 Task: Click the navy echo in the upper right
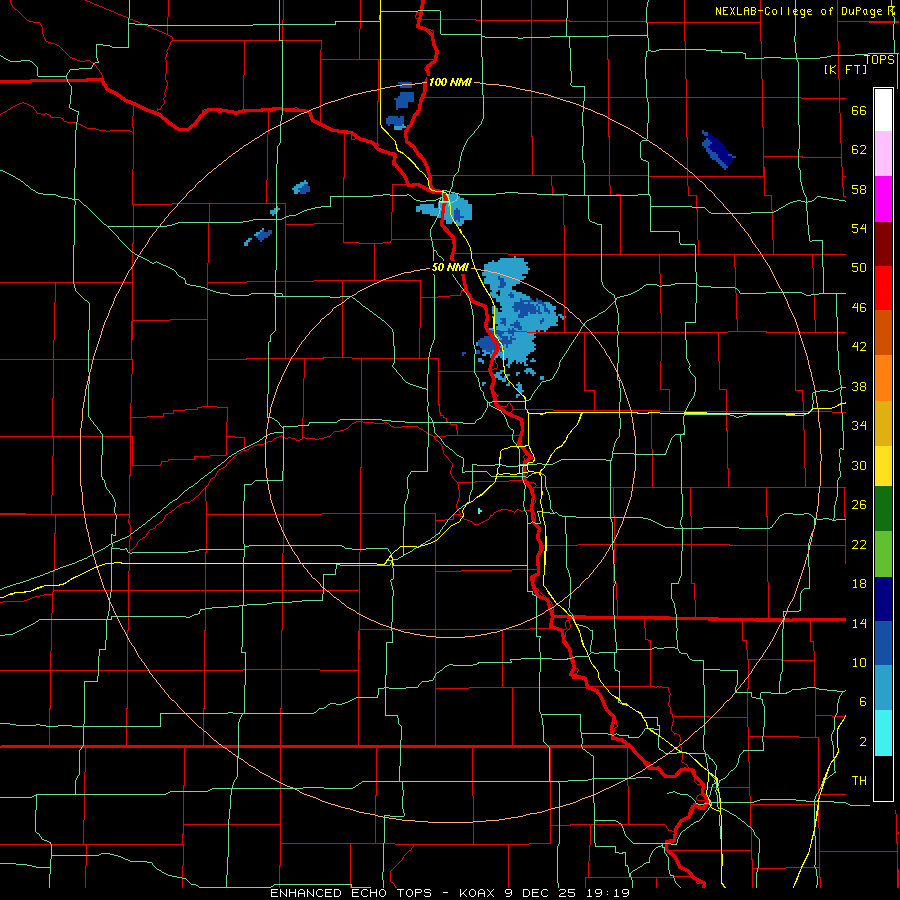point(717,149)
